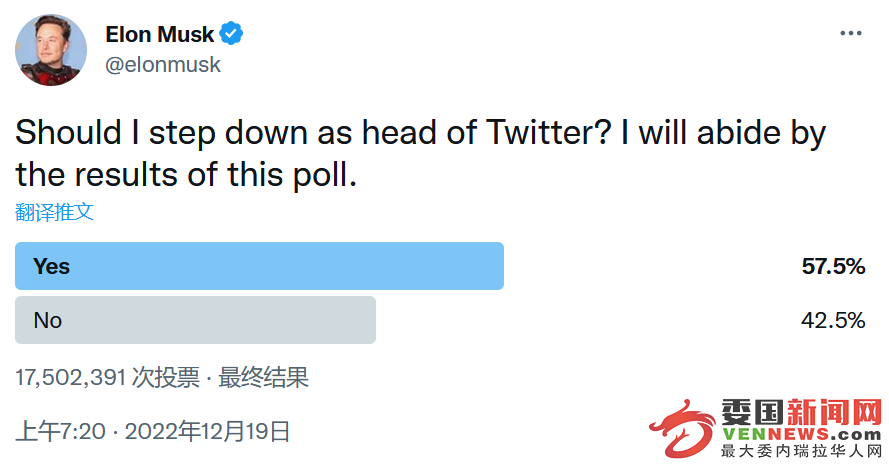Click the 57.5% result percentage
Screen dimensions: 889x466
click(x=833, y=266)
